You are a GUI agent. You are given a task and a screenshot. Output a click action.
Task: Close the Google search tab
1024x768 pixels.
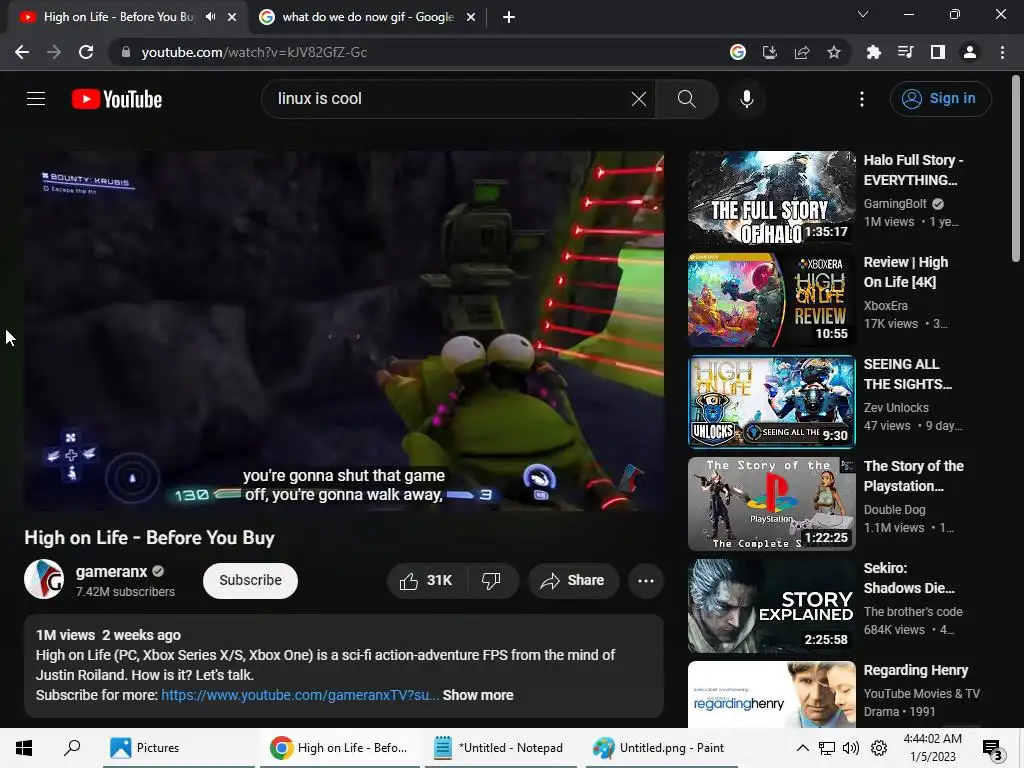[x=471, y=17]
